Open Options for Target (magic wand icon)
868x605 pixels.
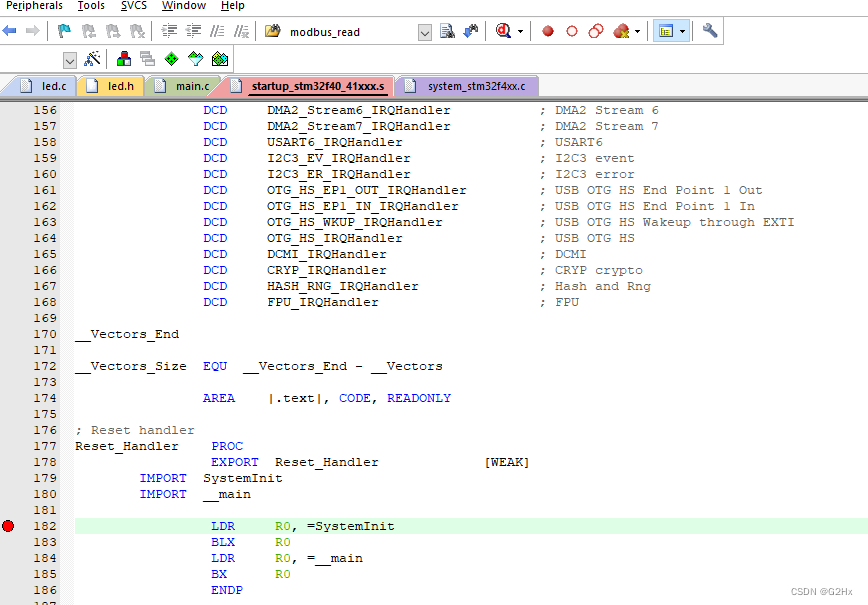click(x=93, y=58)
